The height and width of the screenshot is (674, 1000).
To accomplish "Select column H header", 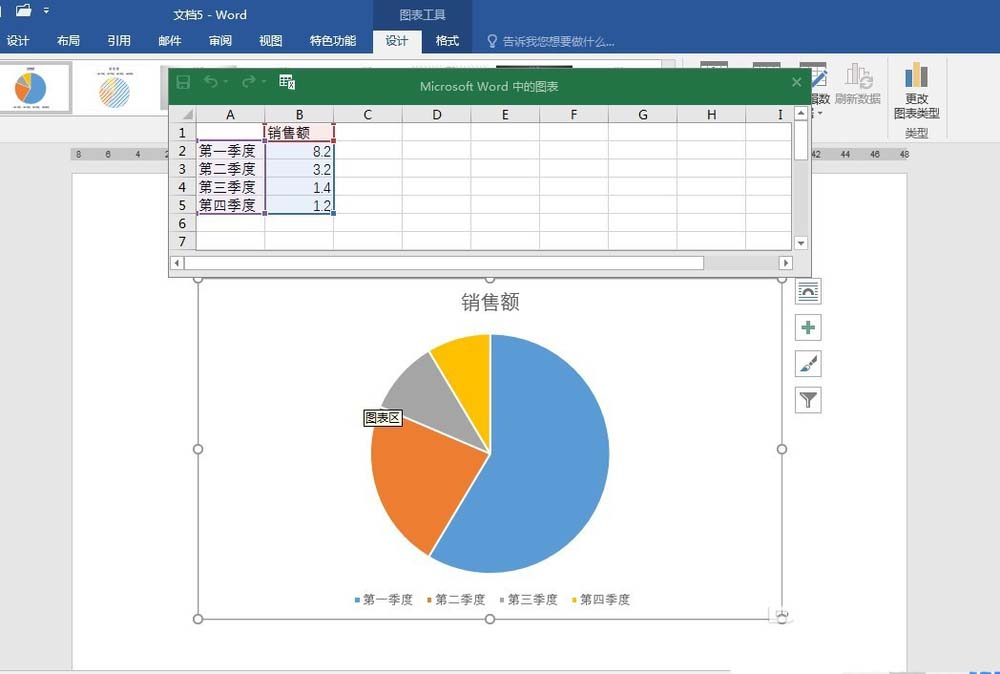I will 712,115.
